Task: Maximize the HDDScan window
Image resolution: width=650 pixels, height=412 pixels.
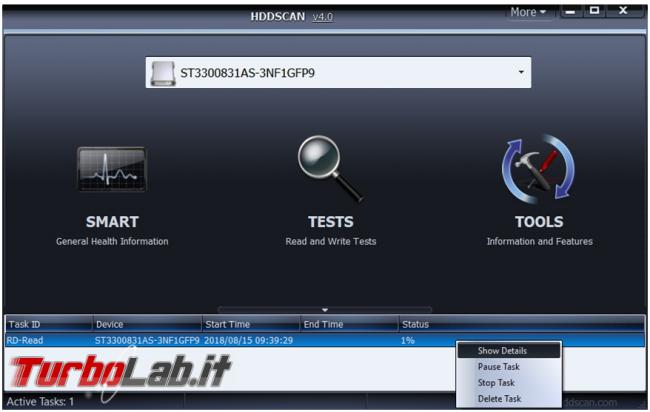Action: point(594,11)
